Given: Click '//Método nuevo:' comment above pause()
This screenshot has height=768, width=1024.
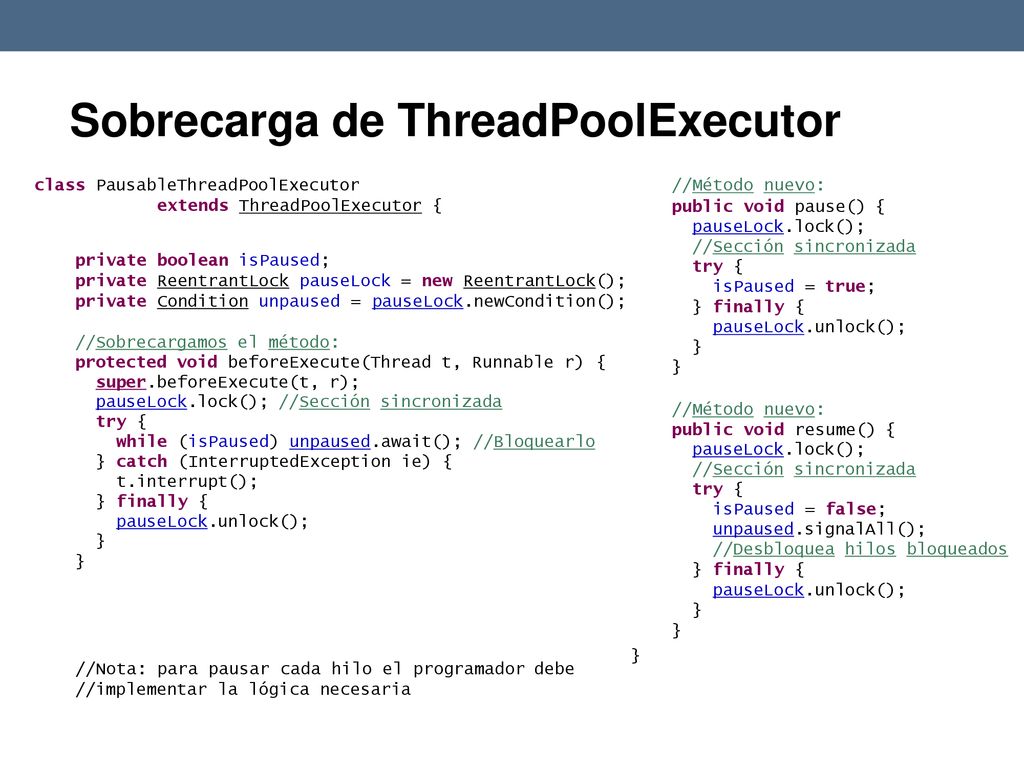Looking at the screenshot, I should tap(748, 185).
